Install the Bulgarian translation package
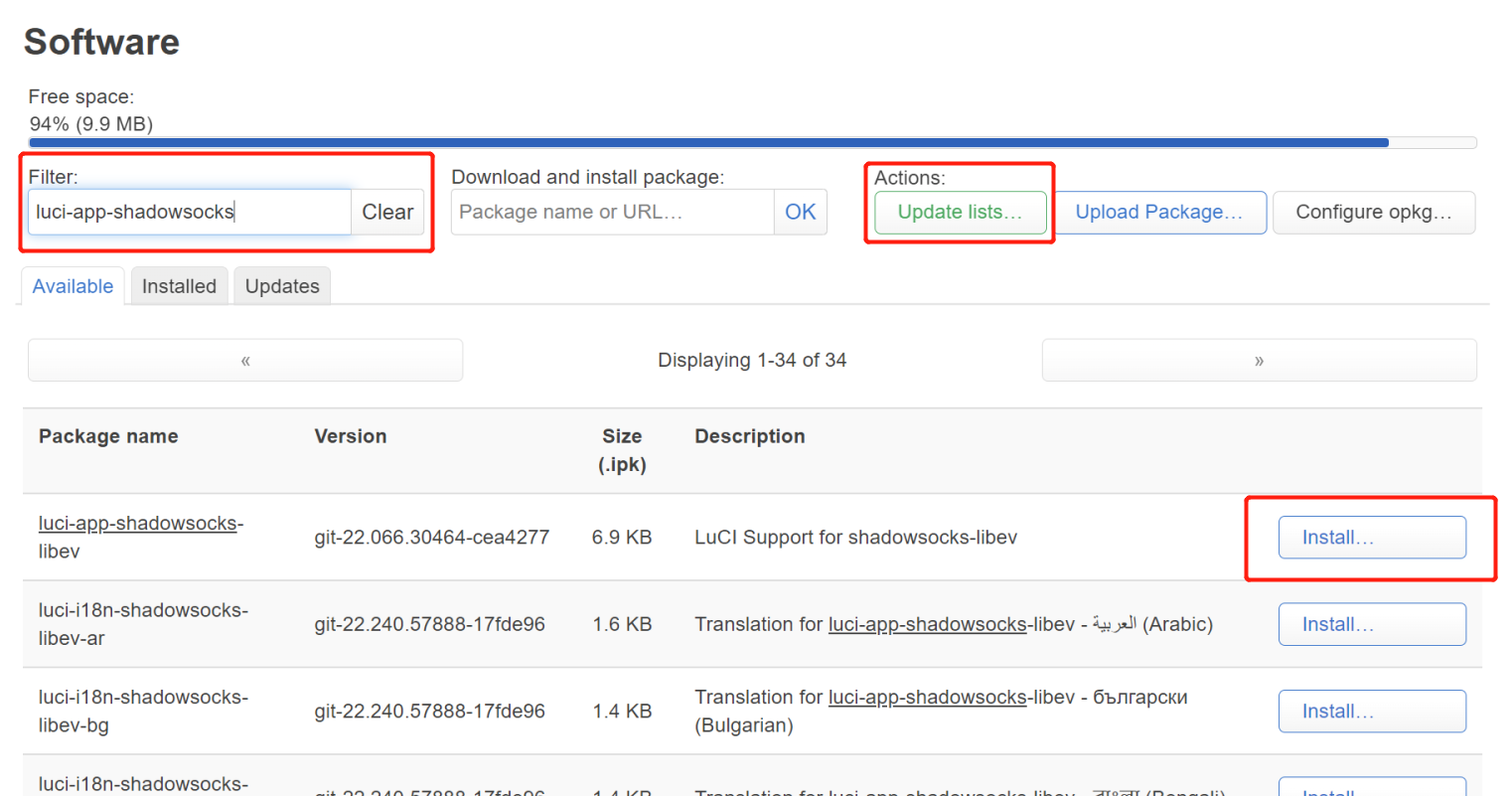The height and width of the screenshot is (796, 1512). coord(1372,711)
